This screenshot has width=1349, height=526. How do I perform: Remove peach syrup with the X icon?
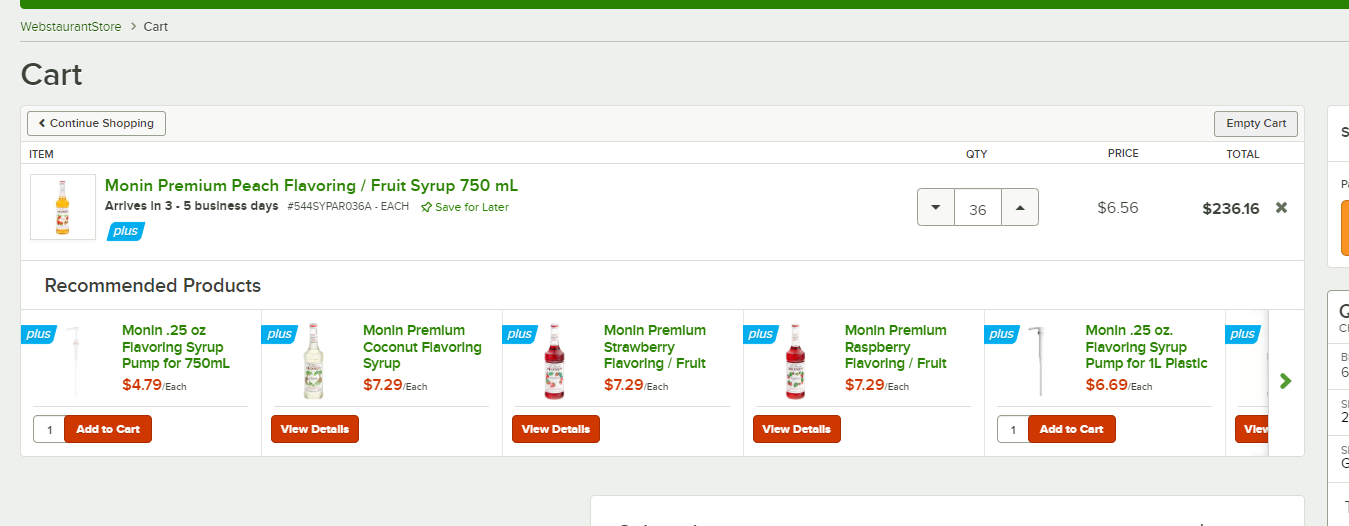coord(1281,208)
